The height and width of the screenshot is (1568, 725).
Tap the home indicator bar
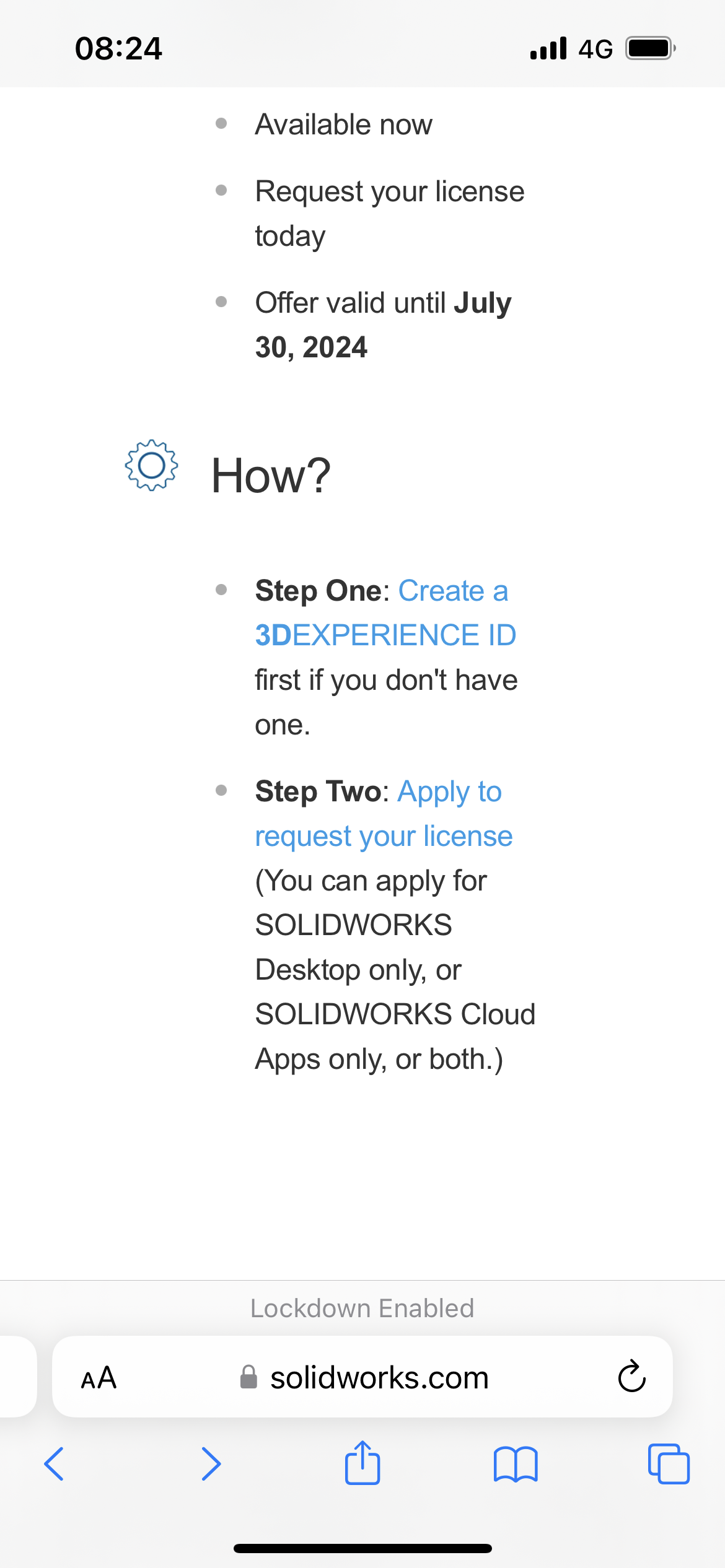362,1548
